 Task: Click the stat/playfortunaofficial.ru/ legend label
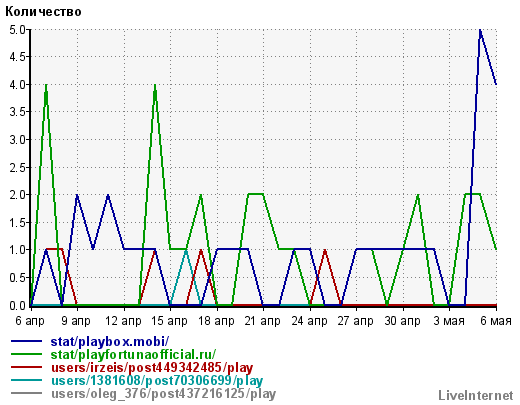pos(133,354)
